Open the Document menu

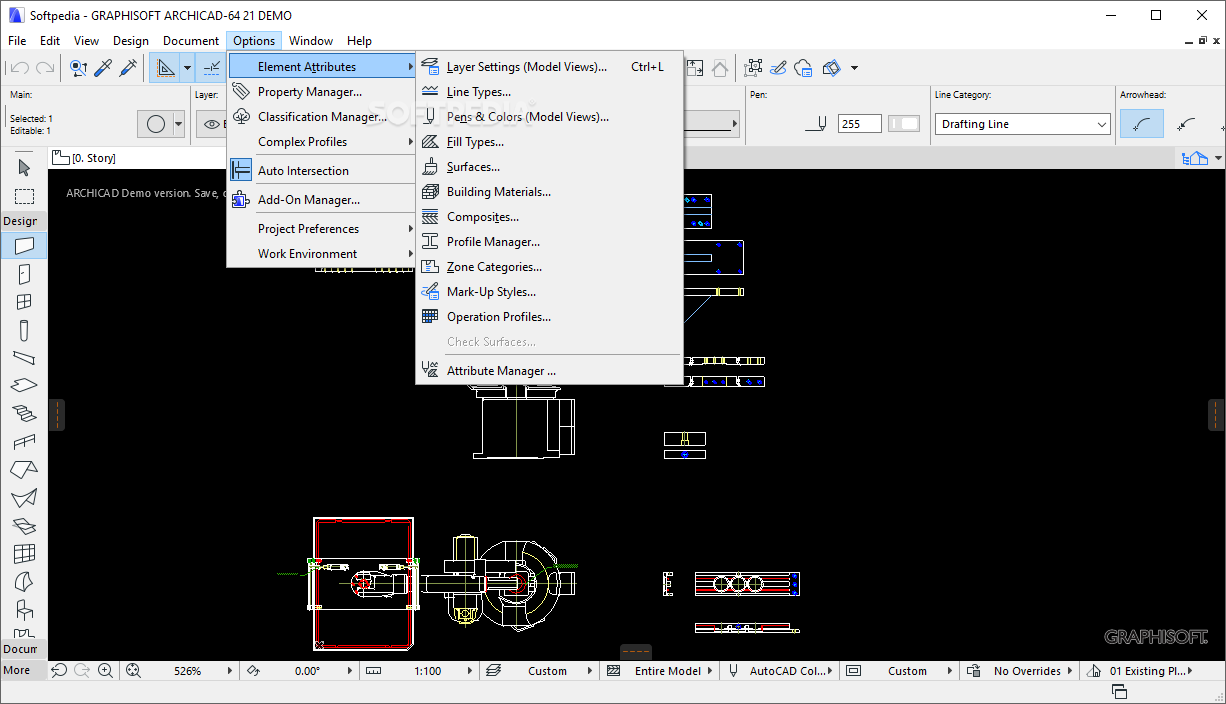click(x=191, y=41)
